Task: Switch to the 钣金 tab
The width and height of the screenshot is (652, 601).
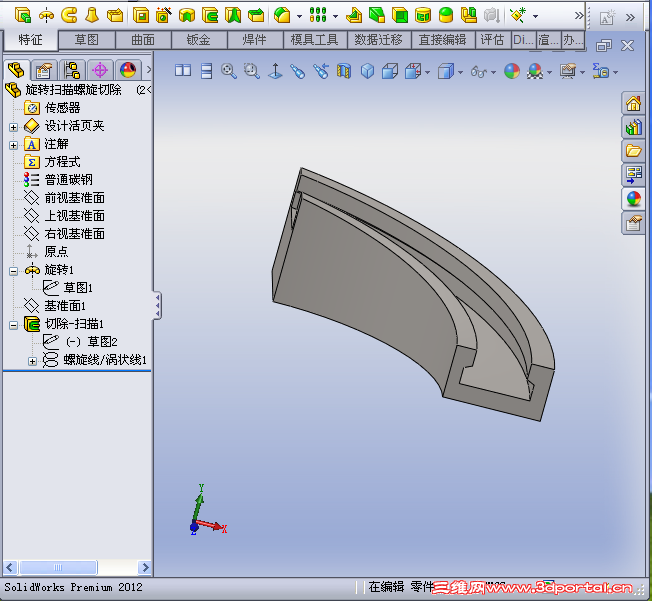Action: coord(198,40)
